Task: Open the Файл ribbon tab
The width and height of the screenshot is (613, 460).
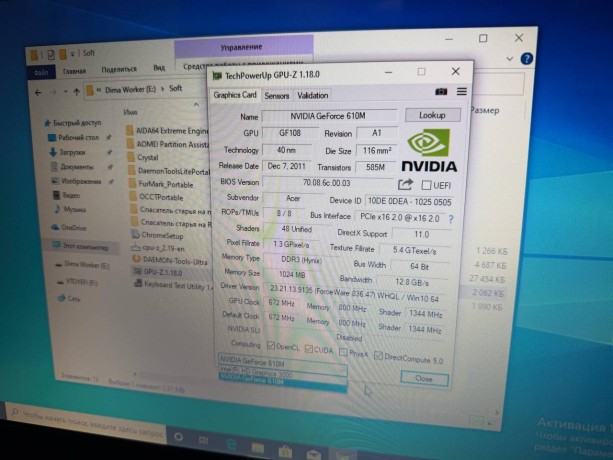Action: [x=41, y=73]
